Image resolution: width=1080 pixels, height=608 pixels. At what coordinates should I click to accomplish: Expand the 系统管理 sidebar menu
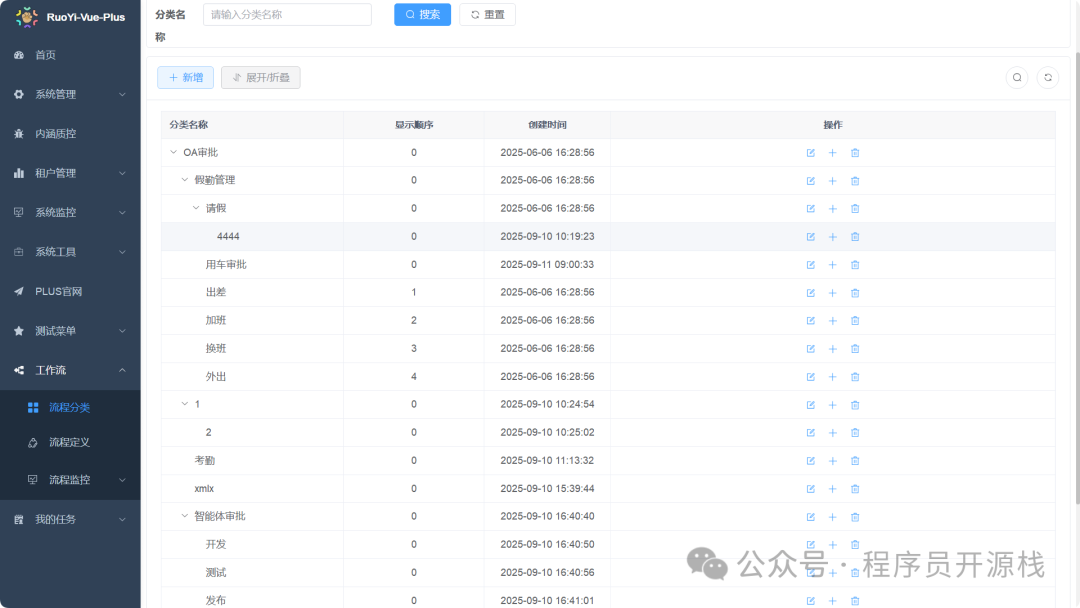click(70, 94)
